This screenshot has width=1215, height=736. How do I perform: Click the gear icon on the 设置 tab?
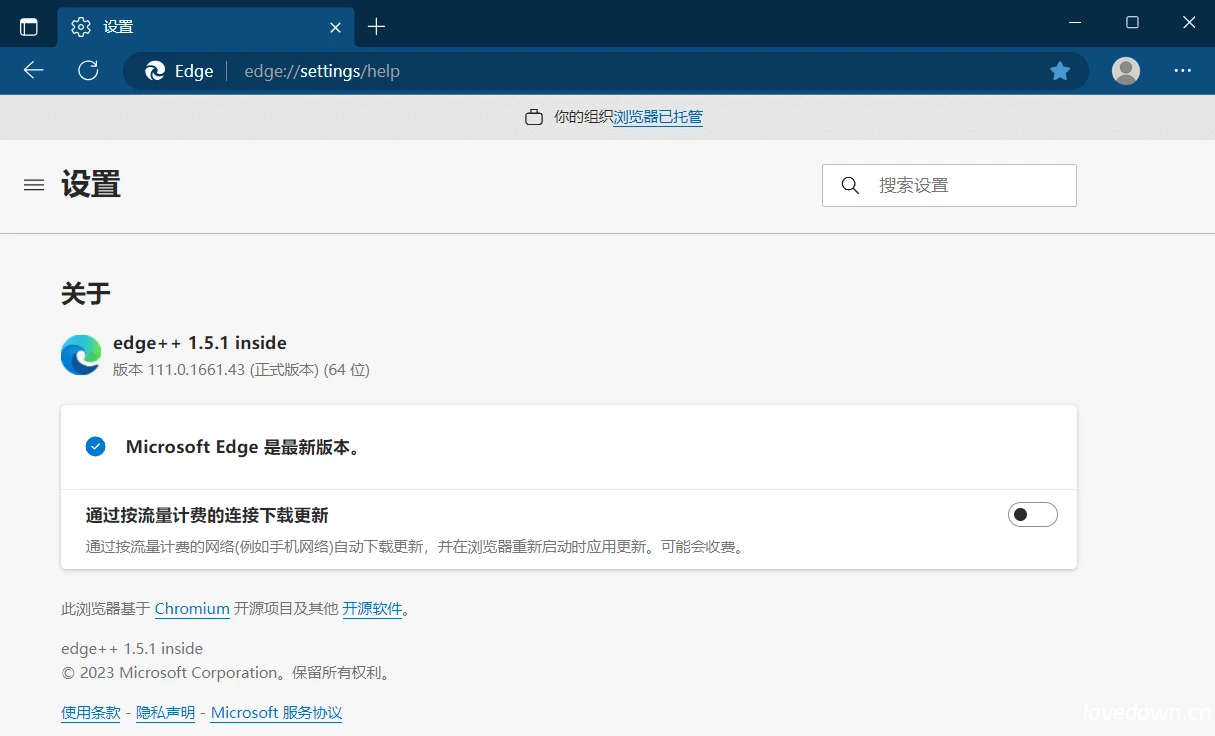point(81,27)
